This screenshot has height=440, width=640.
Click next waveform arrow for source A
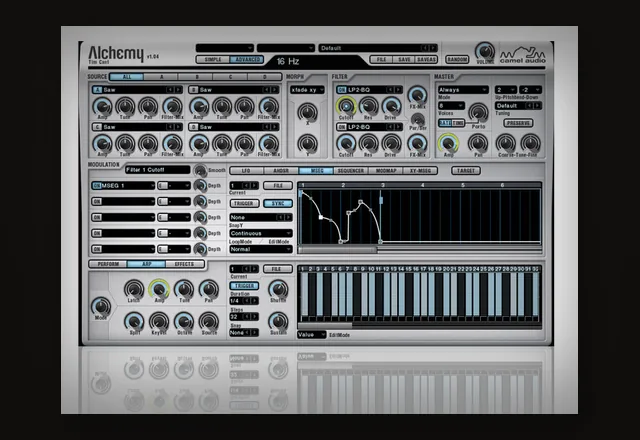coord(178,90)
